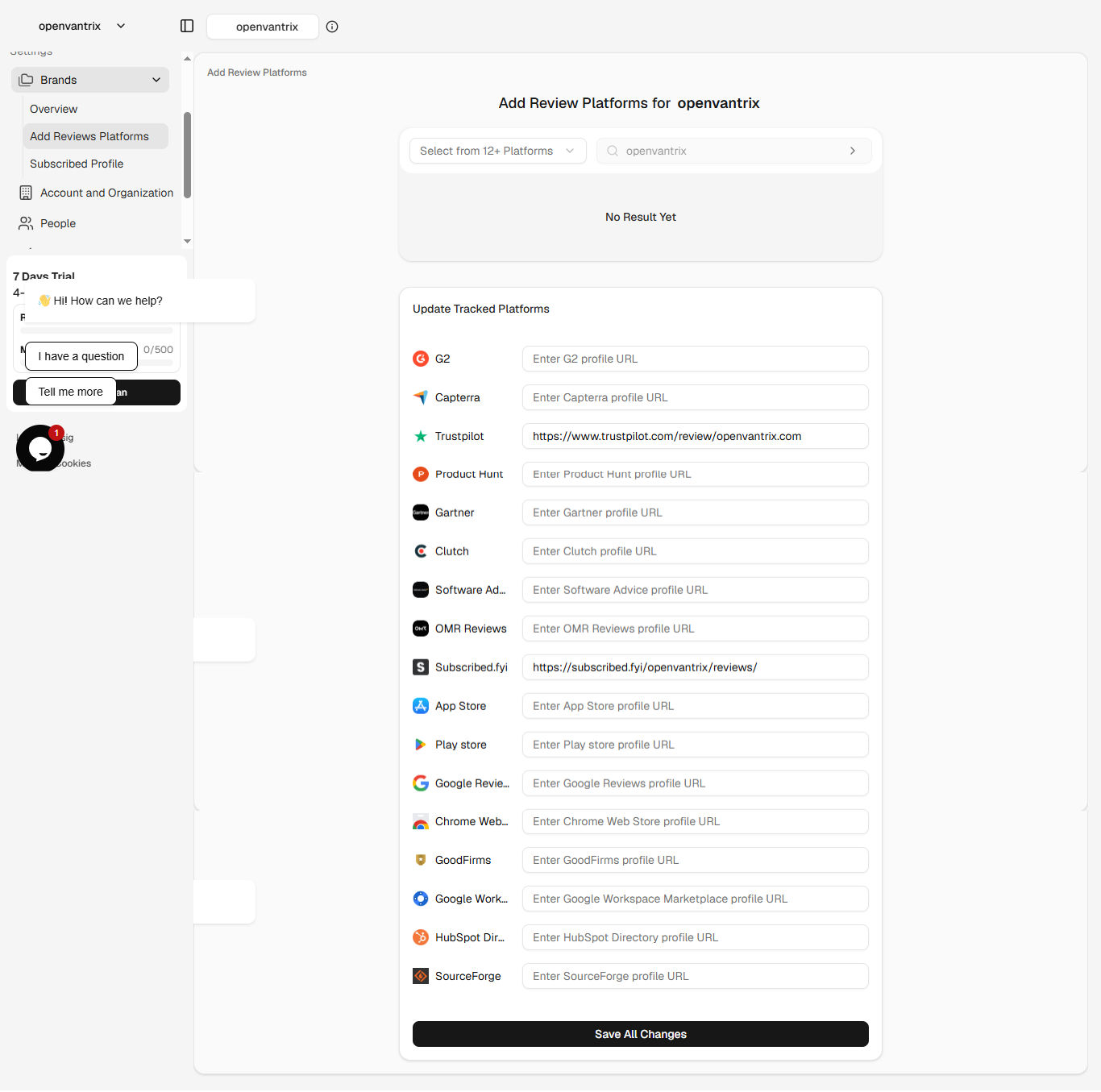Click the Brands folder icon
Image resolution: width=1101 pixels, height=1092 pixels.
click(26, 80)
